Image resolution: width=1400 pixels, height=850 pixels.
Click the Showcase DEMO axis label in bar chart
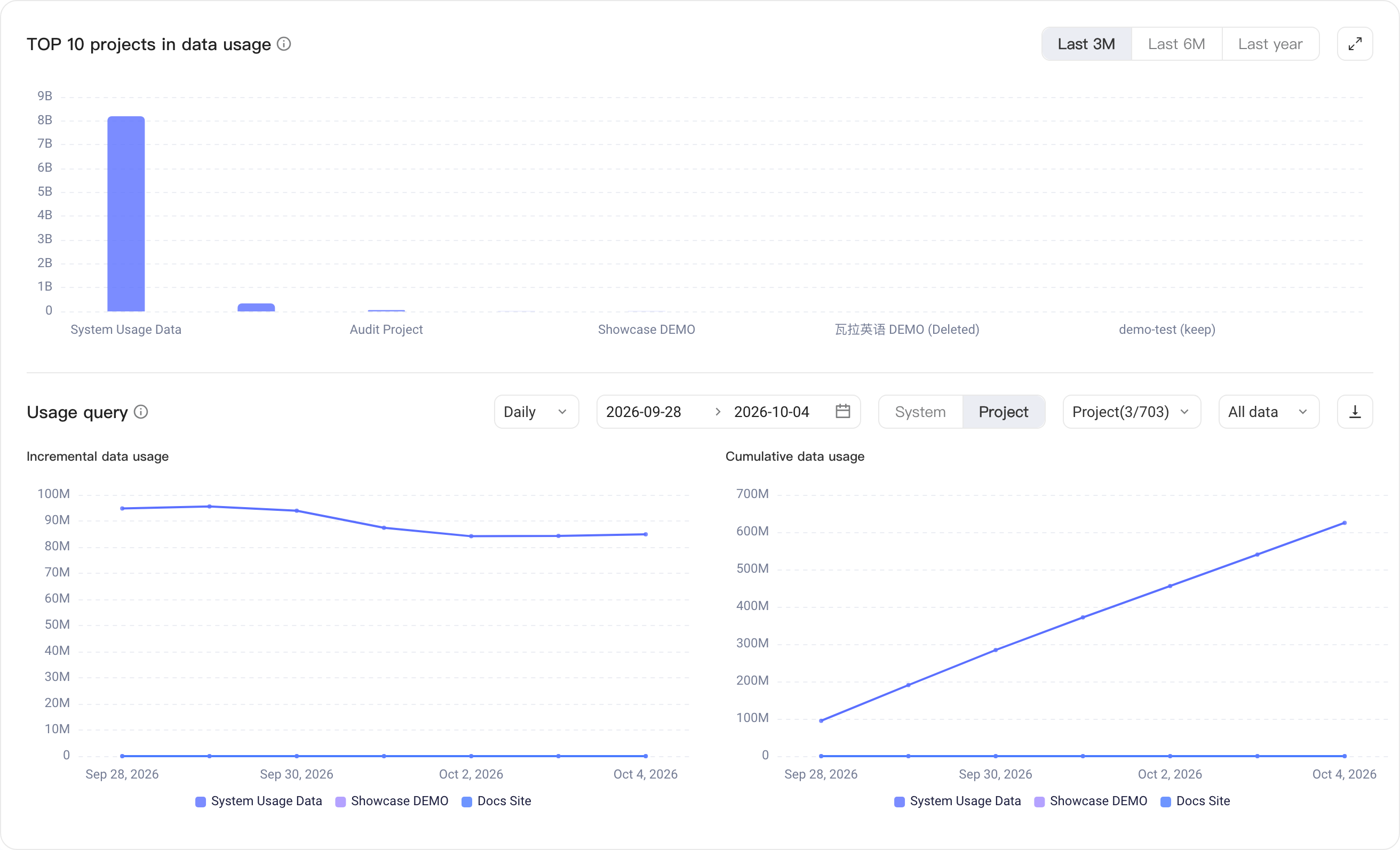click(x=646, y=330)
